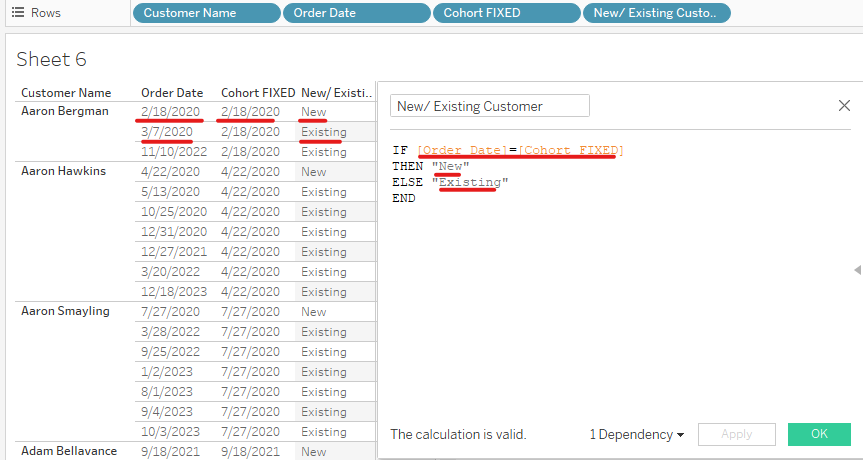
Task: Close the calculation editor dialog
Action: coord(844,106)
